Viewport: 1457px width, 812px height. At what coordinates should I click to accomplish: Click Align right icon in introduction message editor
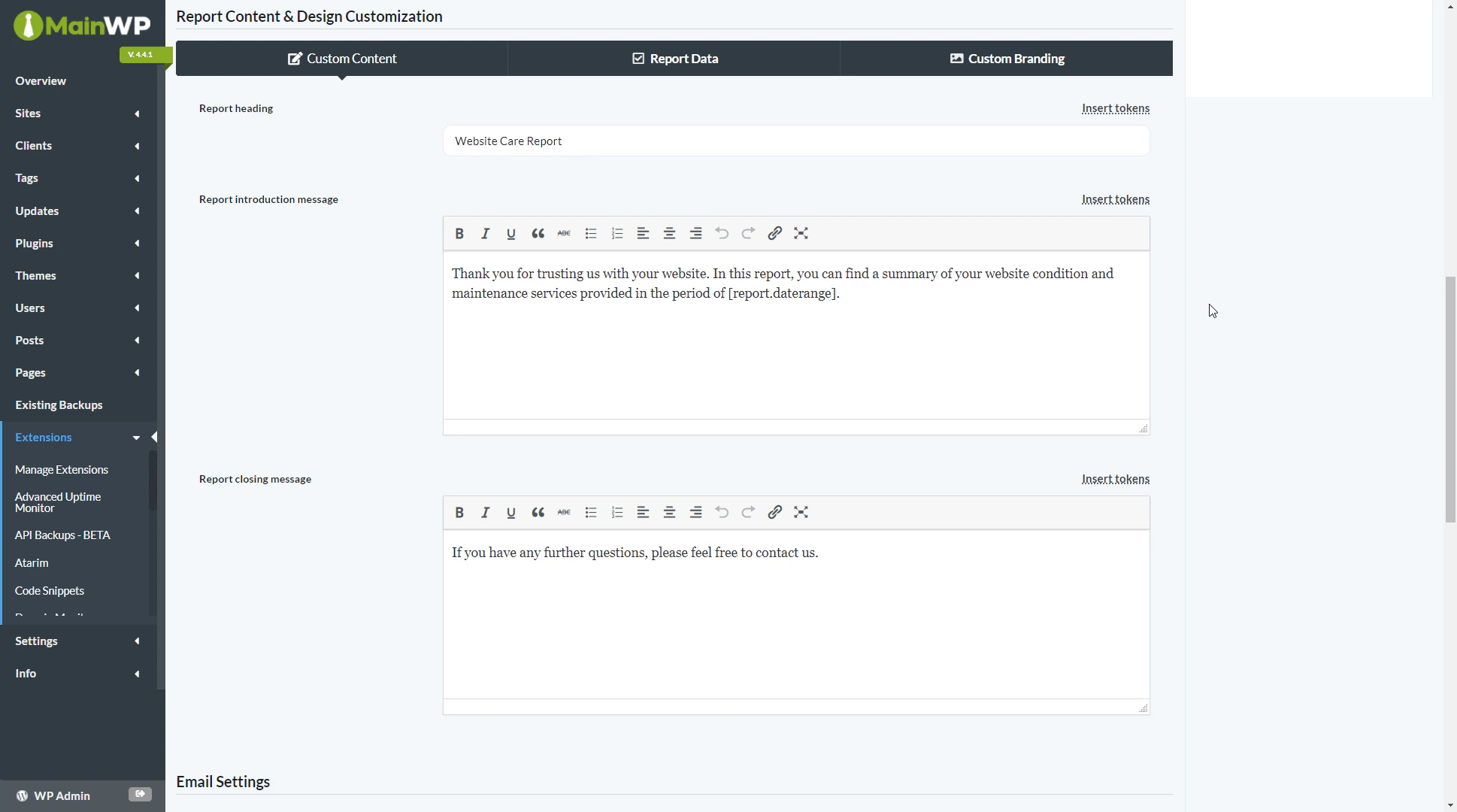tap(696, 233)
